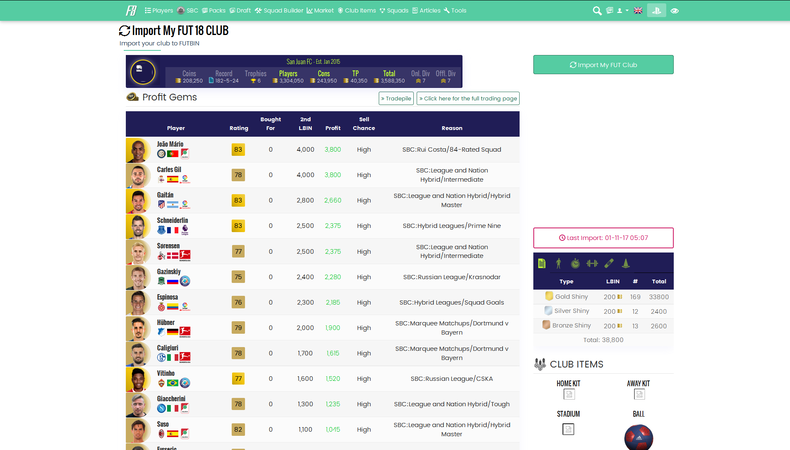Toggle the eye icon in the navbar

675,10
